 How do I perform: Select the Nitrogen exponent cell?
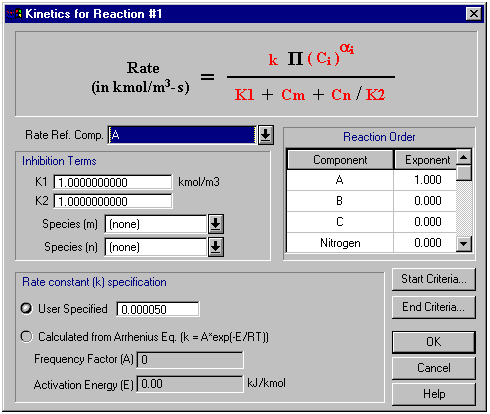click(x=425, y=242)
